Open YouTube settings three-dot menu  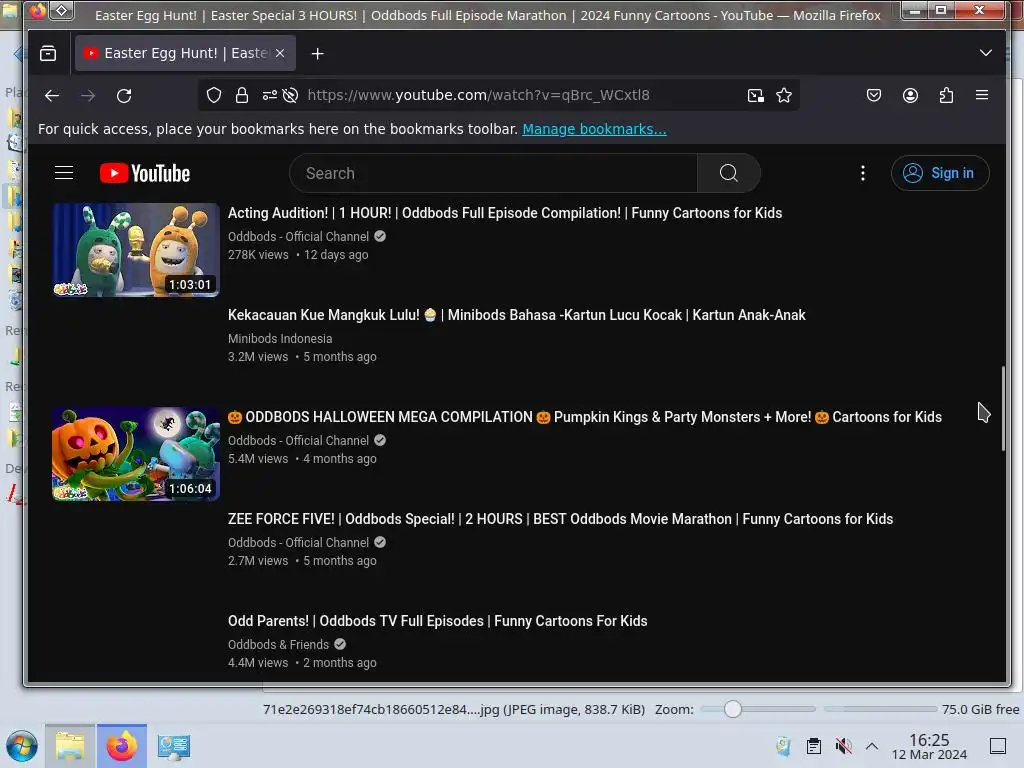863,173
